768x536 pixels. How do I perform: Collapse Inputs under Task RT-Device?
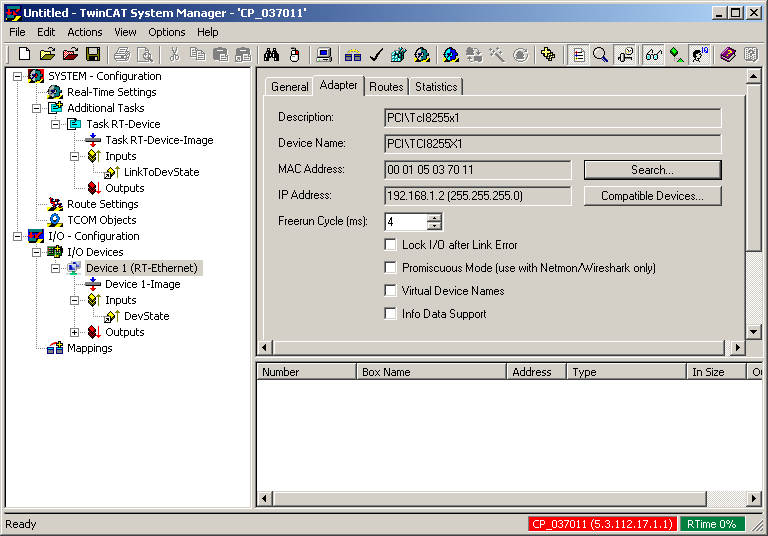[x=74, y=156]
